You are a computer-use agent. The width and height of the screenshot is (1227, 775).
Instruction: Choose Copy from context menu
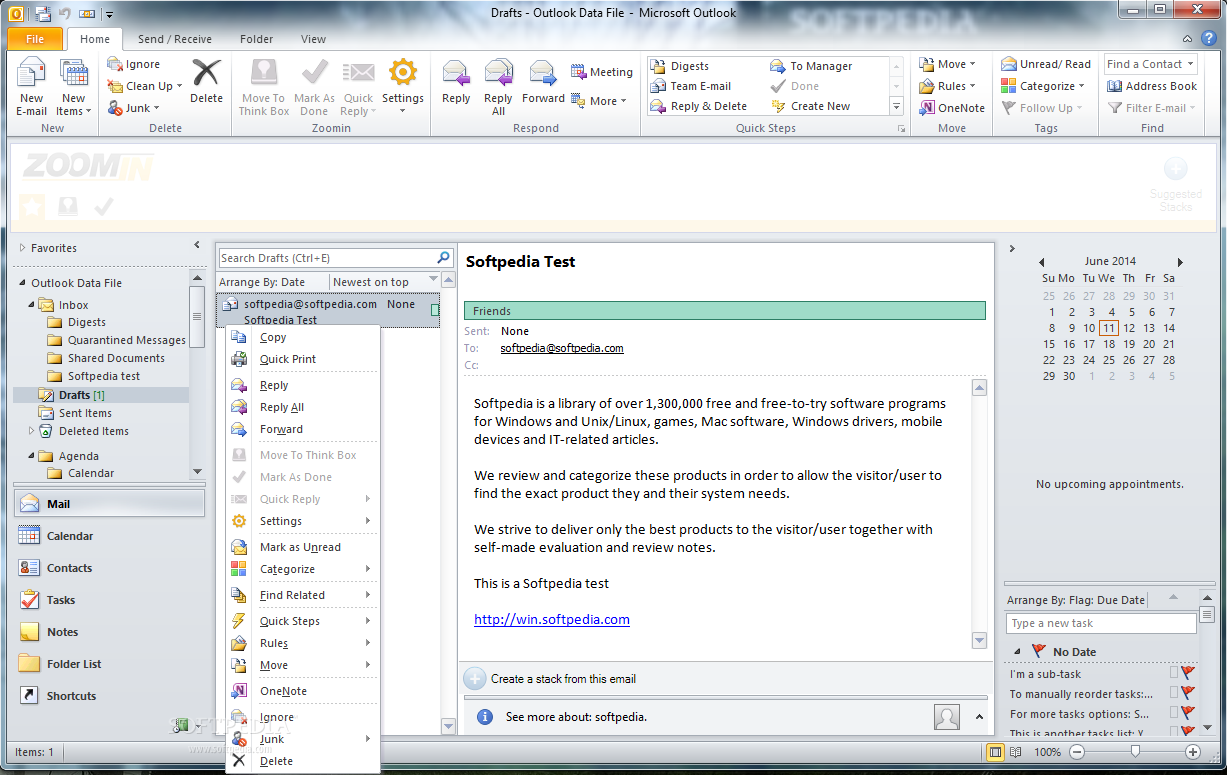[x=303, y=338]
